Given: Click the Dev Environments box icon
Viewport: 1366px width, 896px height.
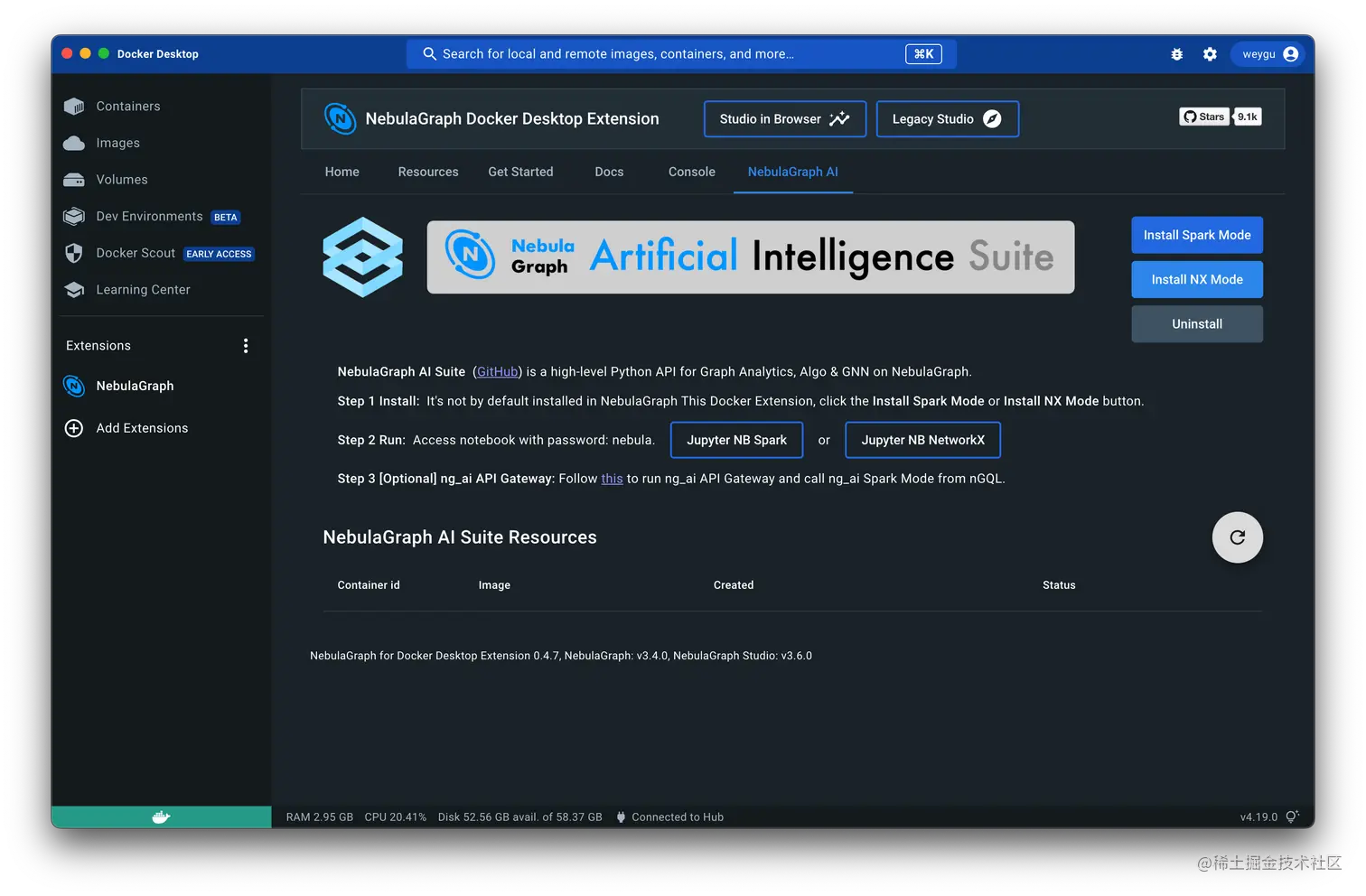Looking at the screenshot, I should (74, 217).
